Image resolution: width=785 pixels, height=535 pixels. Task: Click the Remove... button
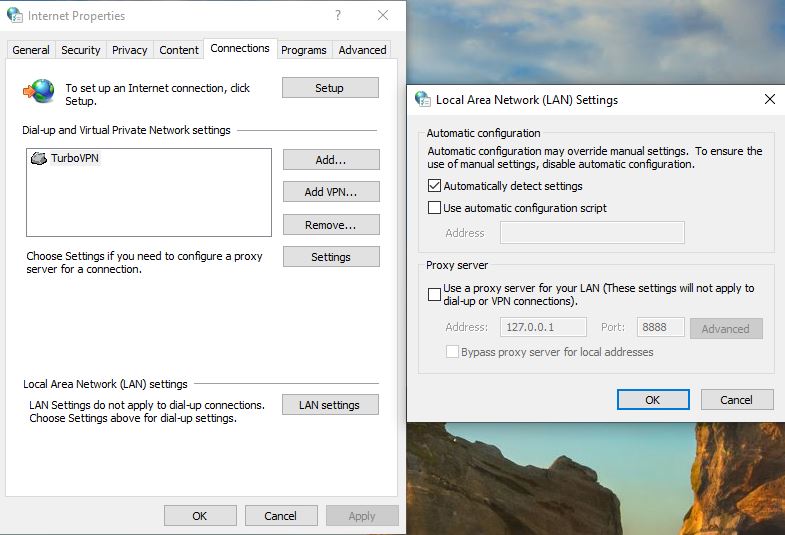[x=331, y=225]
